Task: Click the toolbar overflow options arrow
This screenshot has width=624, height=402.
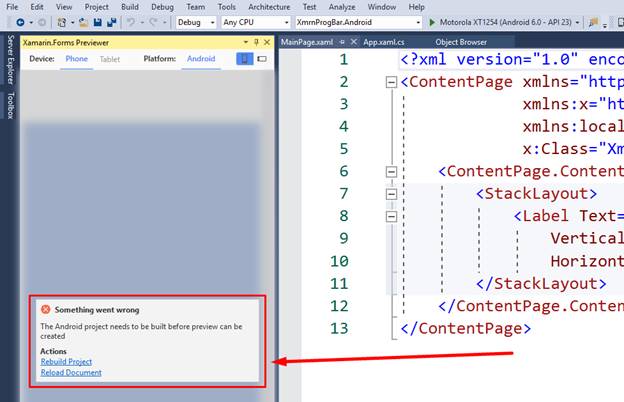Action: (x=604, y=25)
